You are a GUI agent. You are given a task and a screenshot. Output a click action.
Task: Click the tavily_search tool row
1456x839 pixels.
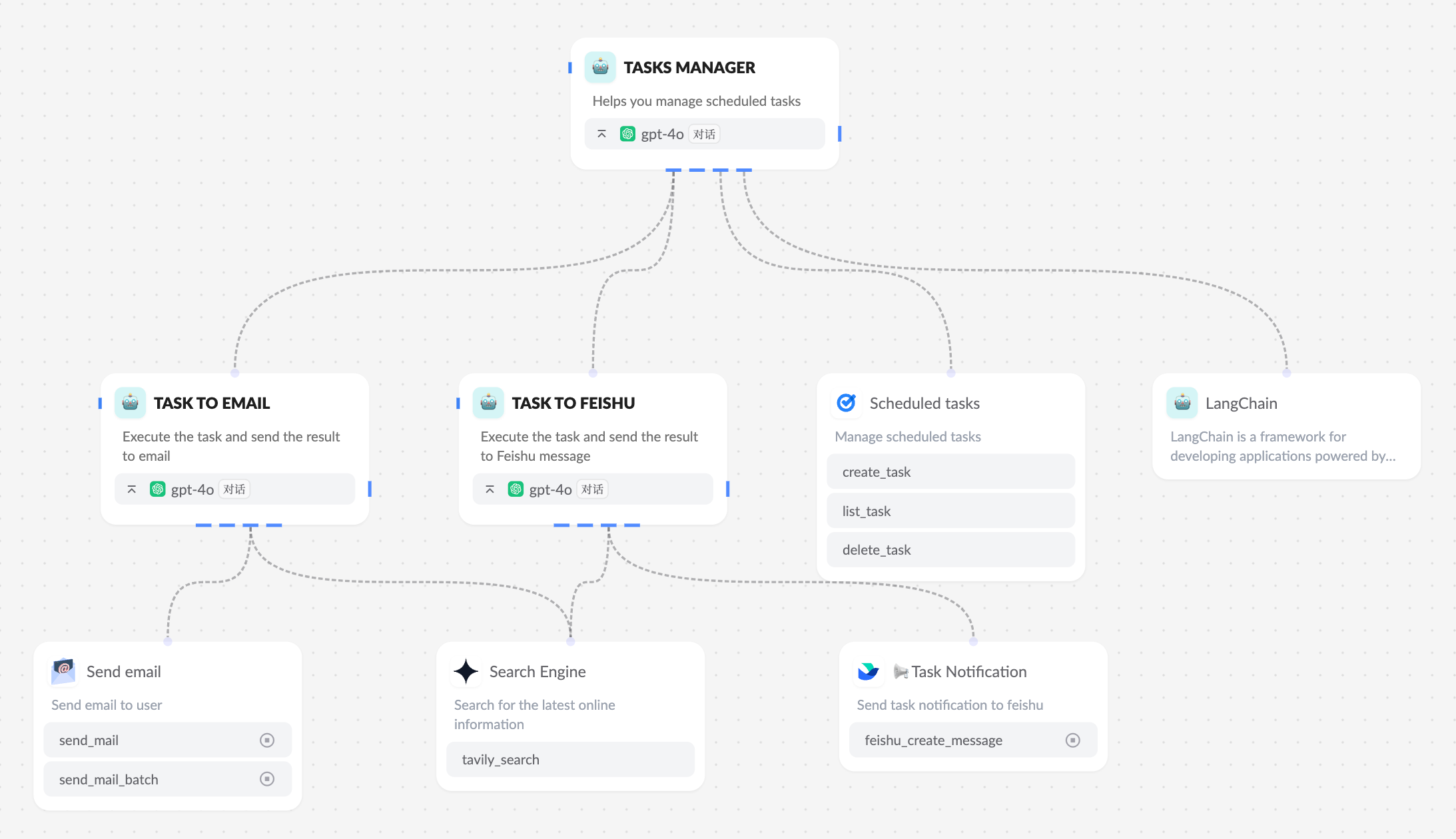570,760
